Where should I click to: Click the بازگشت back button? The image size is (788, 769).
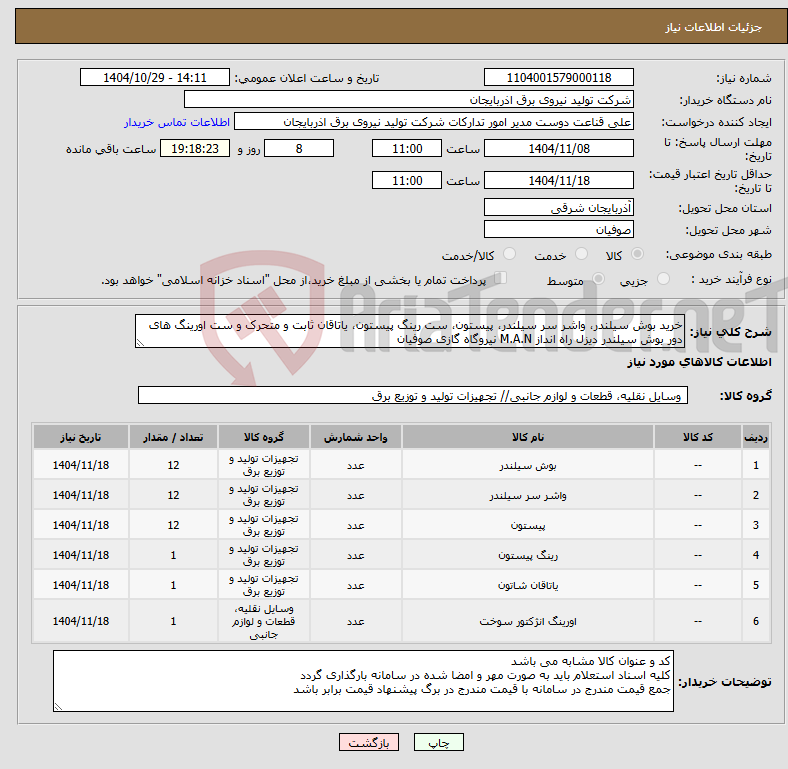point(369,742)
